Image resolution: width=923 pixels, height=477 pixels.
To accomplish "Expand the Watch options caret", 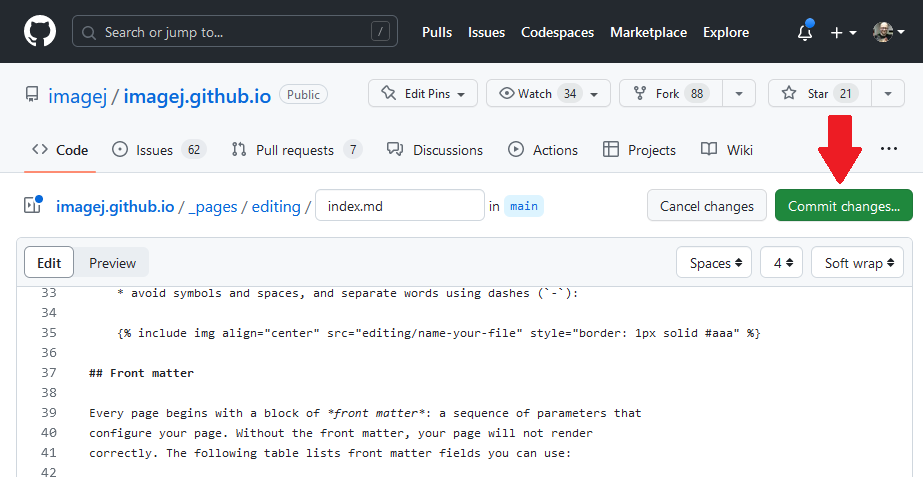I will coord(595,94).
